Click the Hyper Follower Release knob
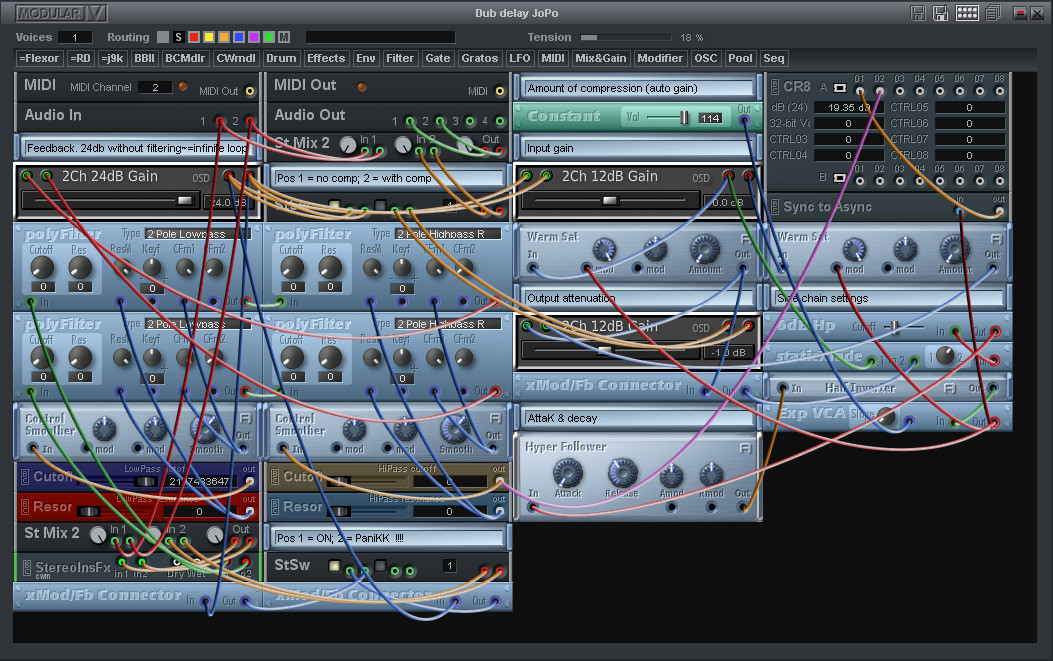This screenshot has width=1053, height=661. tap(622, 473)
